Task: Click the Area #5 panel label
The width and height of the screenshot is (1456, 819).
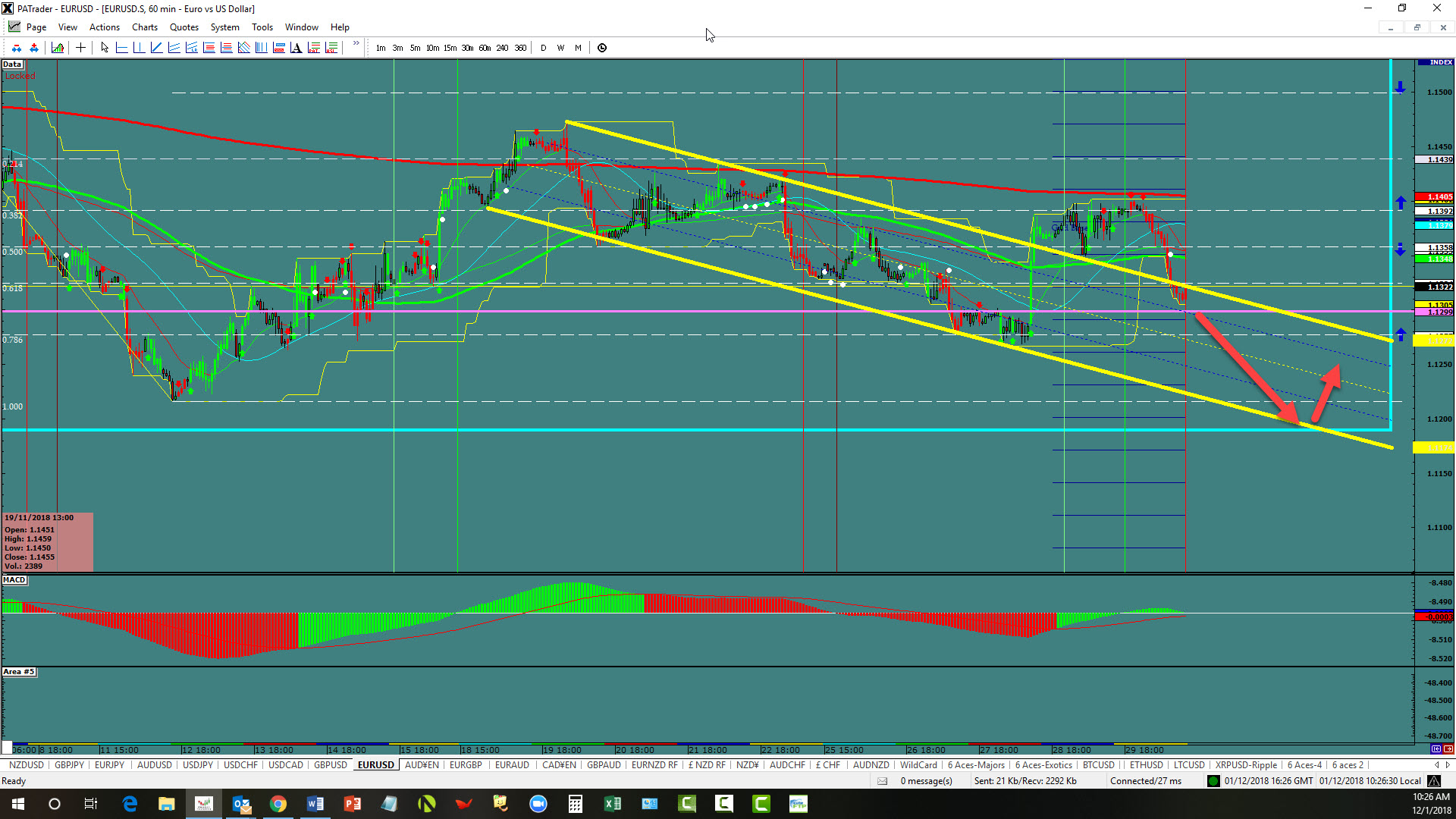Action: (19, 672)
